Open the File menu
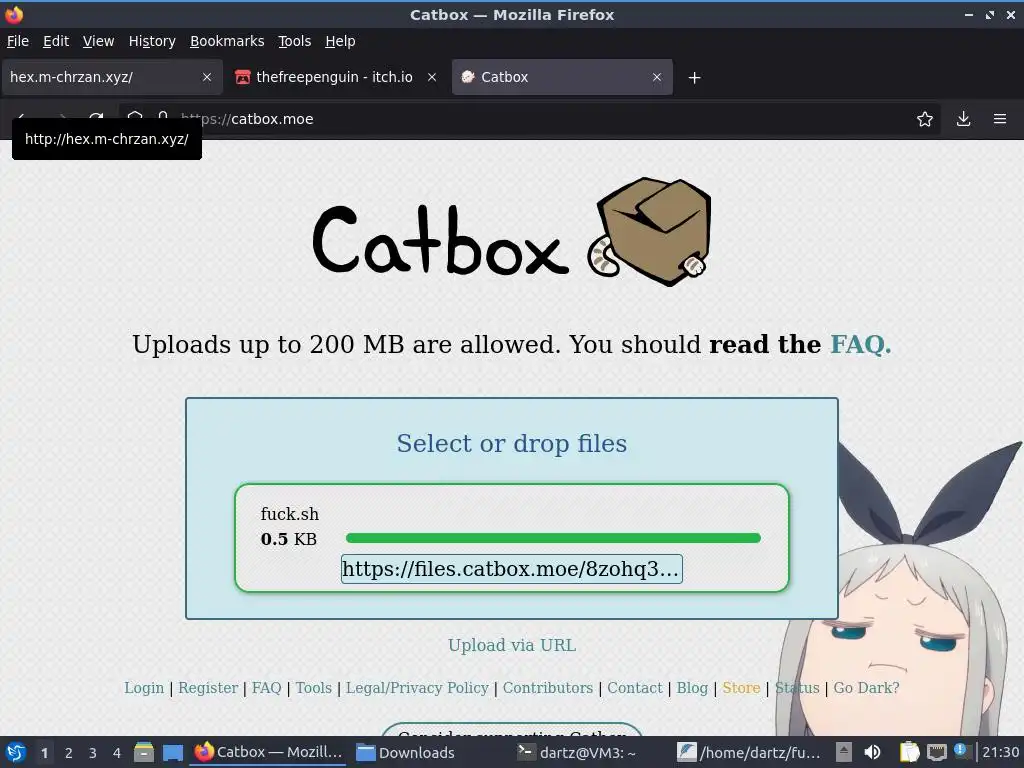 click(x=18, y=41)
